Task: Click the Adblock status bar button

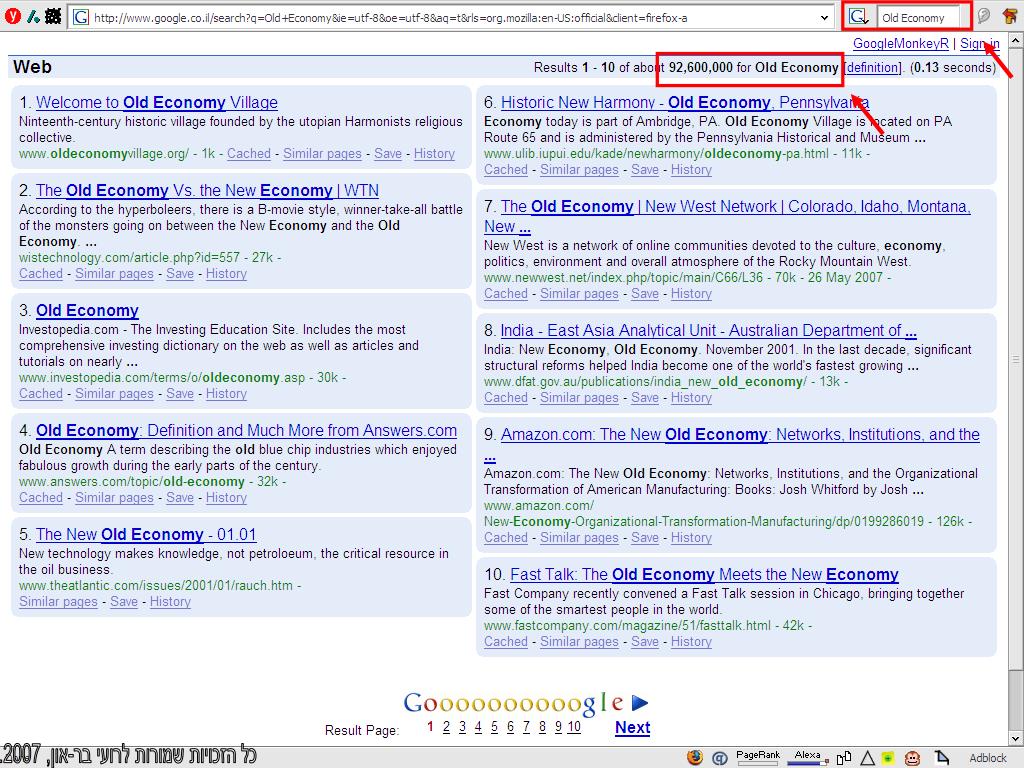Action: click(x=987, y=758)
